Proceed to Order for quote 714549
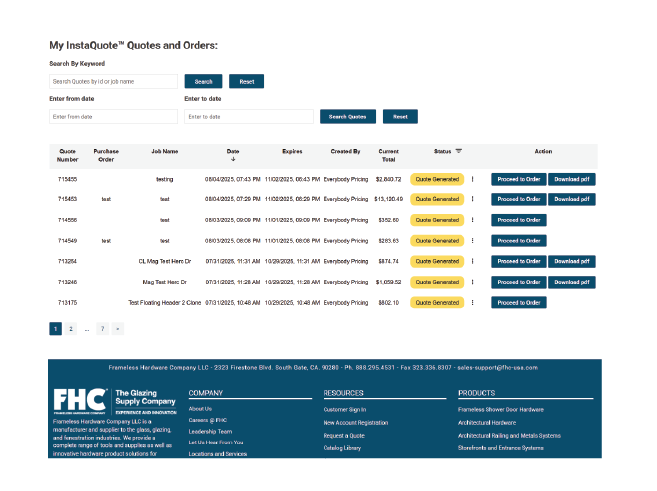The height and width of the screenshot is (491, 657). [519, 241]
